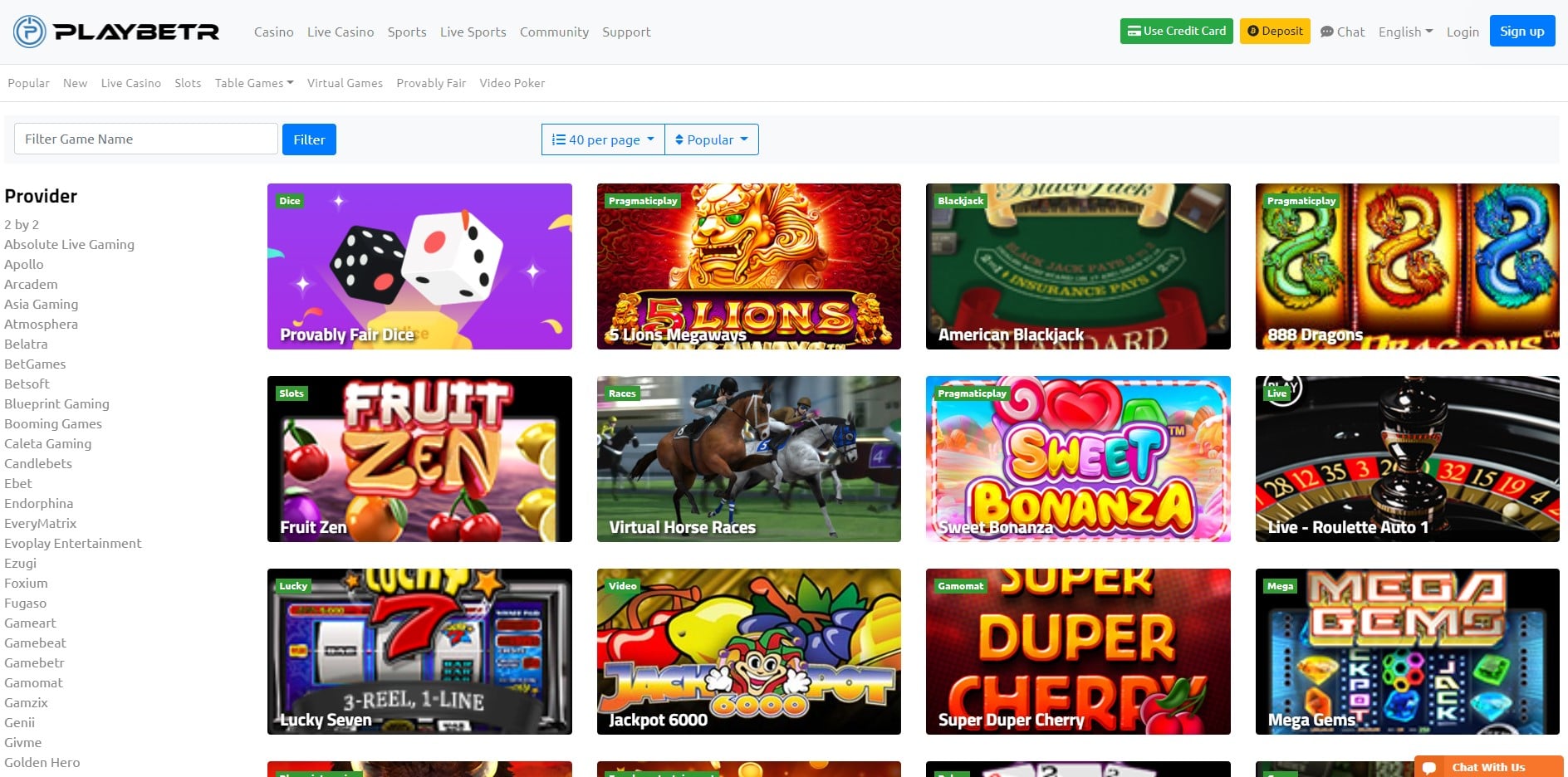Filter by provider 2 by 2
This screenshot has width=1568, height=777.
point(22,224)
